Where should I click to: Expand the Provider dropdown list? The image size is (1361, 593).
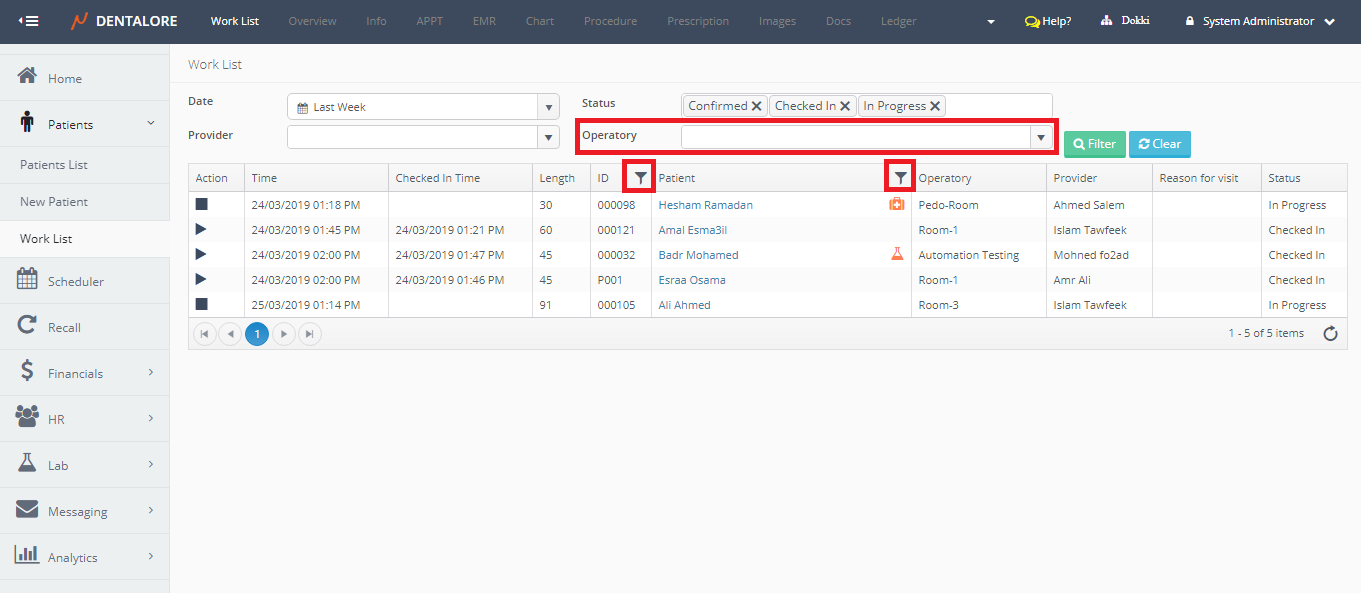click(548, 137)
